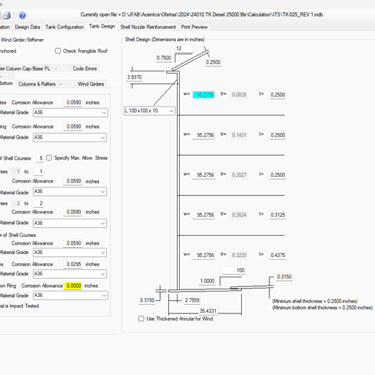375x375 pixels.
Task: Open Material Grade dropdown below 0.0295 allowance
Action: [x=70, y=274]
